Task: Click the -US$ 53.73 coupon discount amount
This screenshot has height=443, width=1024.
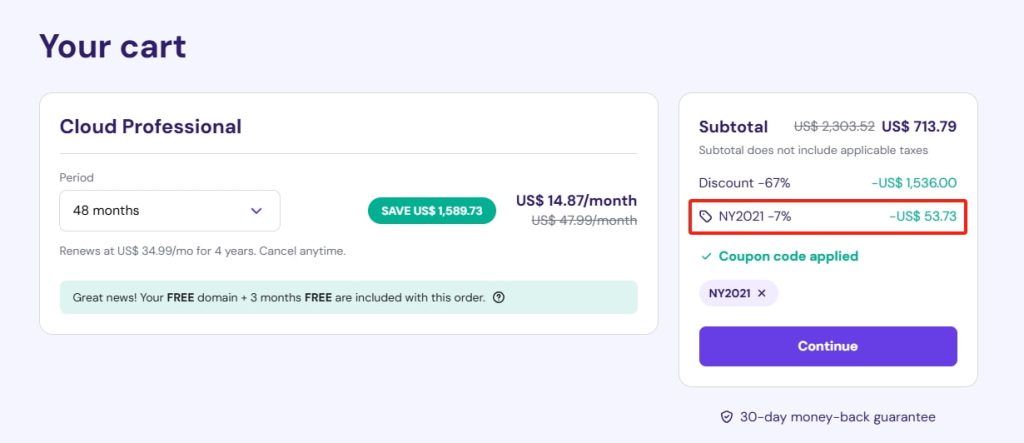Action: coord(923,216)
